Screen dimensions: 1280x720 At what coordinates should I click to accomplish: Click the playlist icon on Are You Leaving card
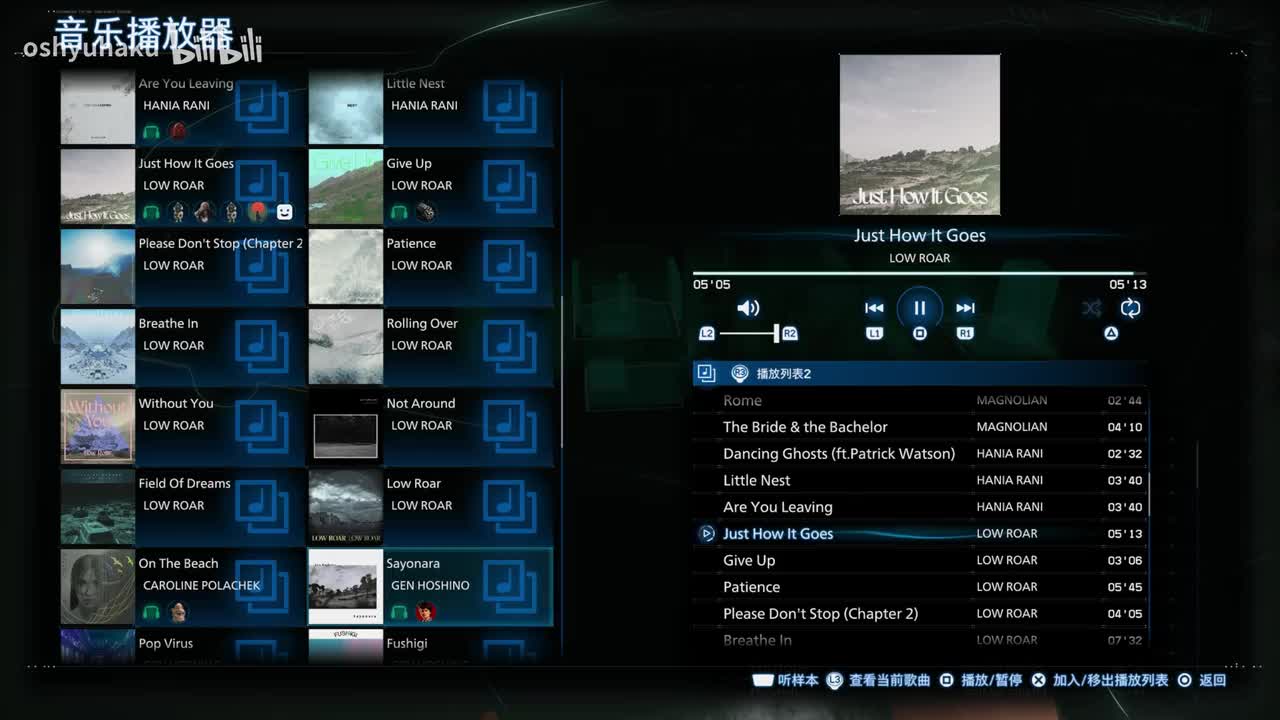[262, 108]
